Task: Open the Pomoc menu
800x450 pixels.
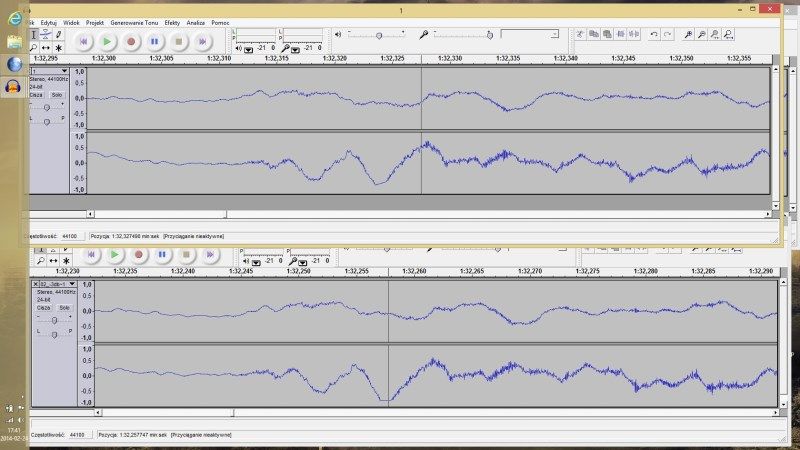Action: [x=220, y=23]
